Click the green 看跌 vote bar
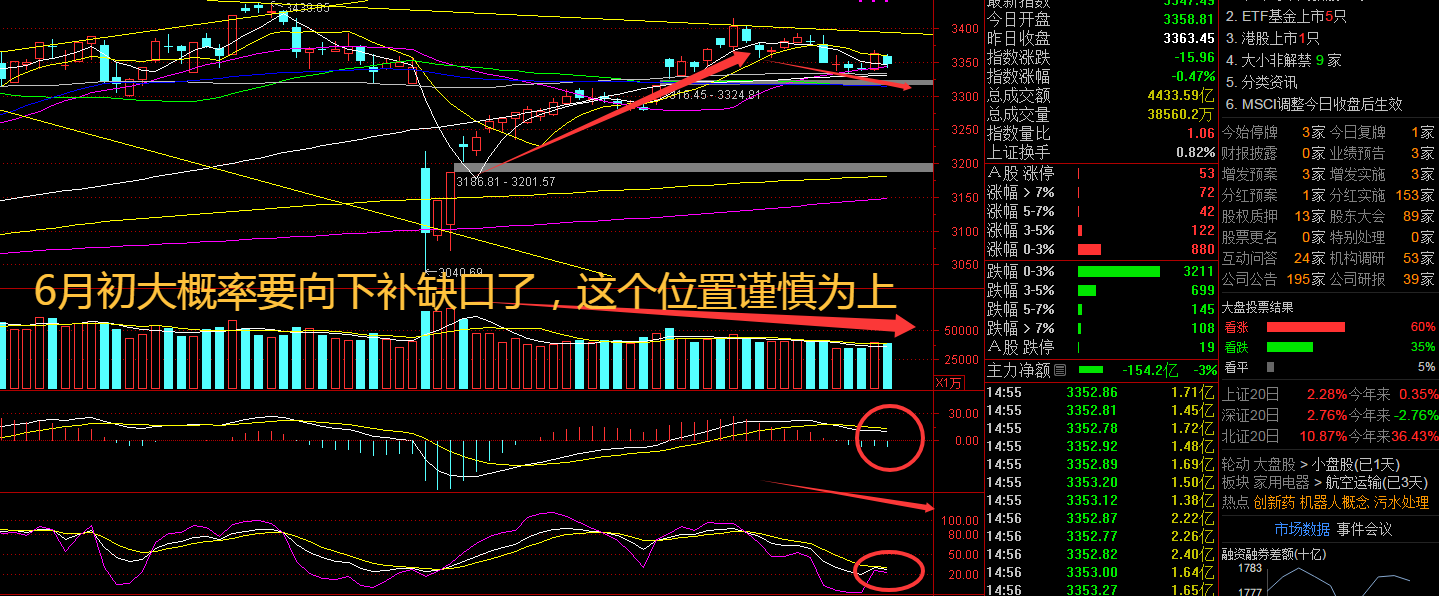1439x596 pixels. coord(1289,347)
